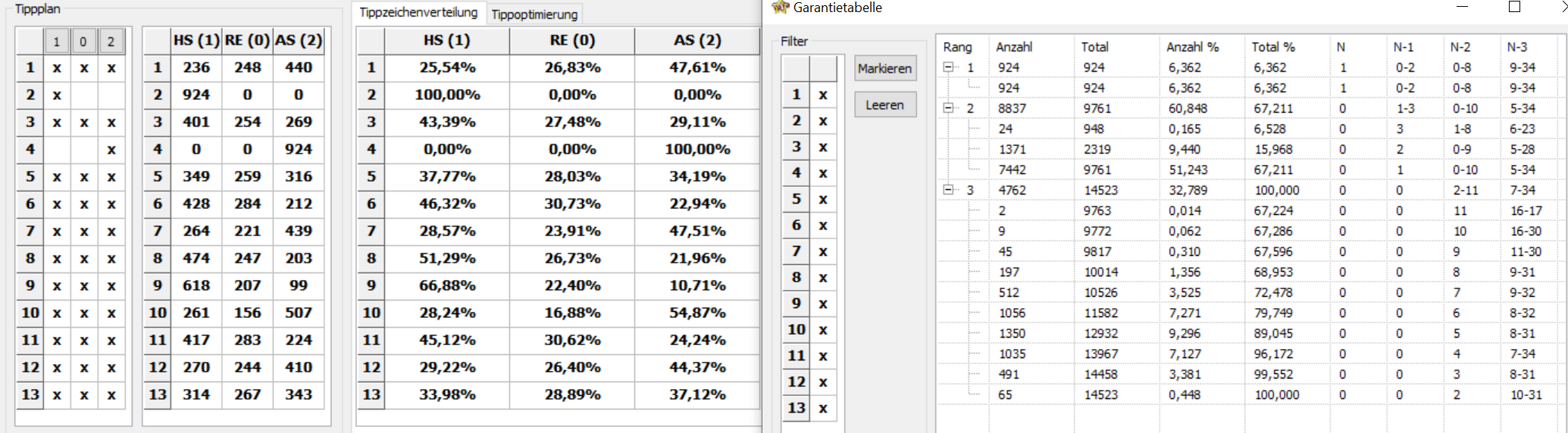Toggle filter mark for row 7
The image size is (1568, 433).
(823, 251)
